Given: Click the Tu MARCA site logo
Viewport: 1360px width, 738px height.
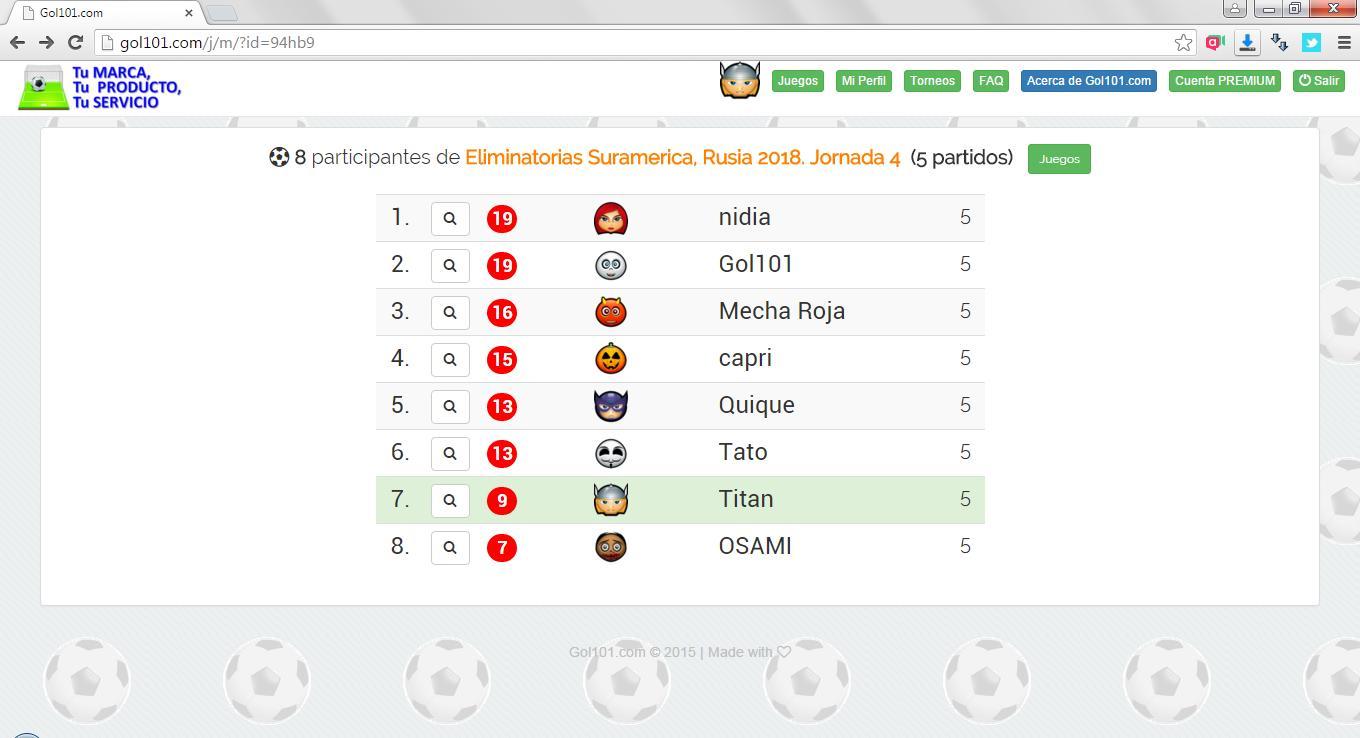Looking at the screenshot, I should (99, 88).
